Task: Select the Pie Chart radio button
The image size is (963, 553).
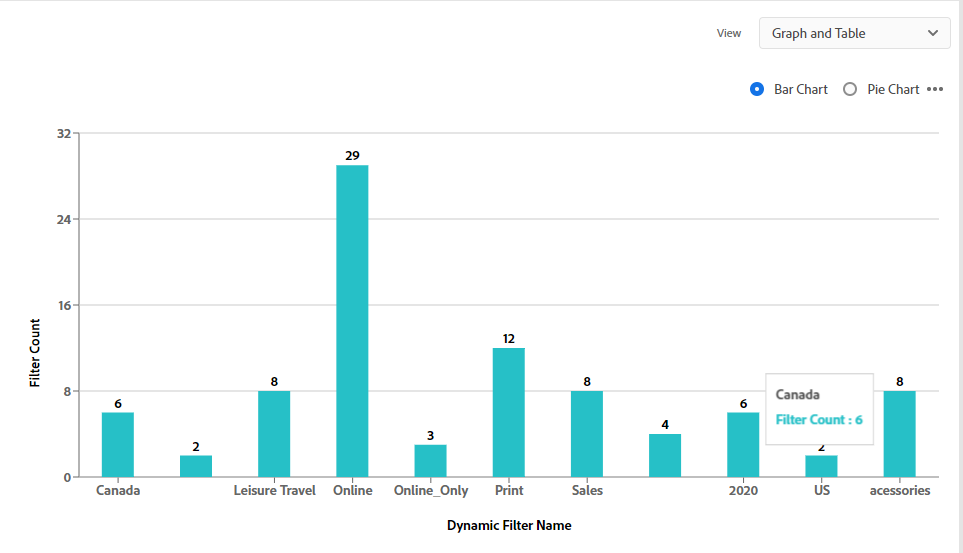Action: (850, 89)
